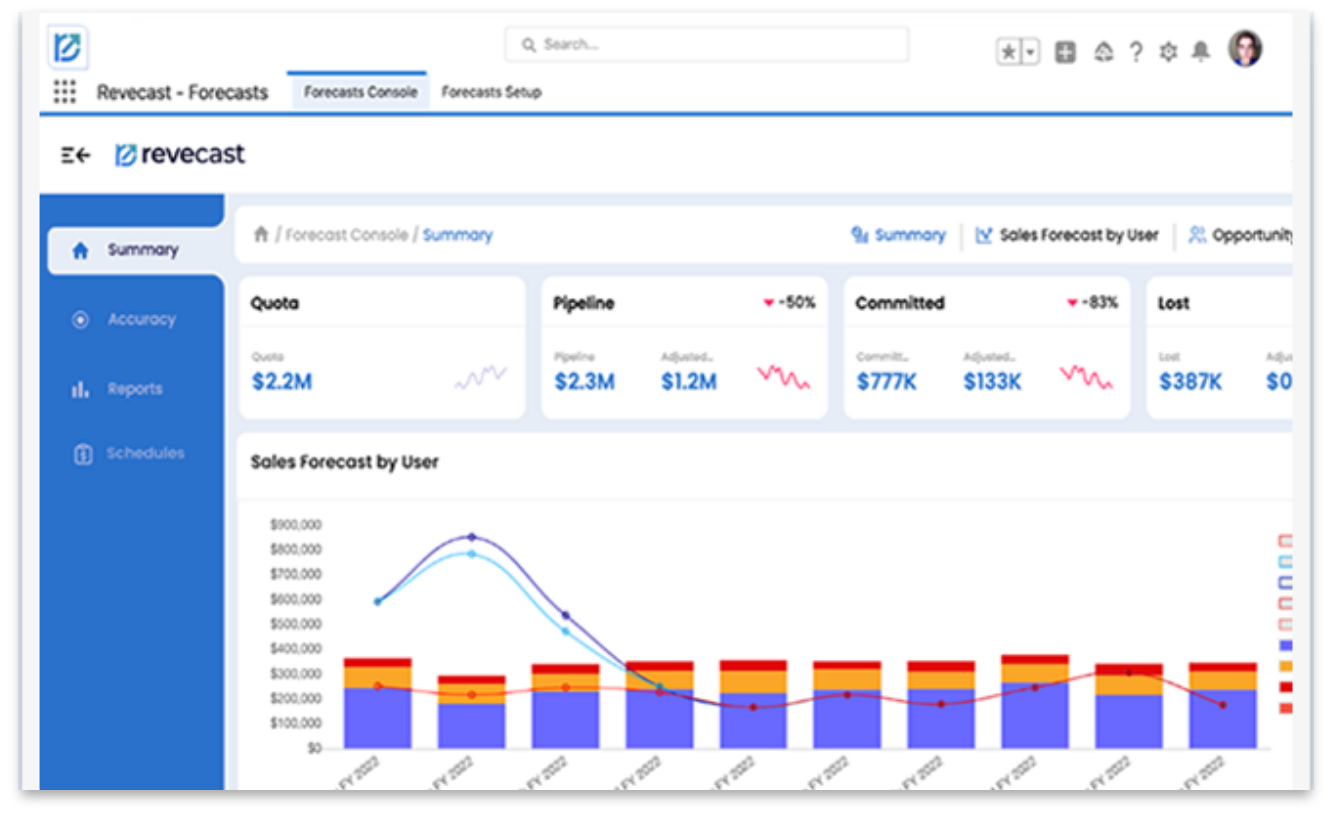The height and width of the screenshot is (814, 1332).
Task: Open the user profile avatar menu
Action: 1244,48
